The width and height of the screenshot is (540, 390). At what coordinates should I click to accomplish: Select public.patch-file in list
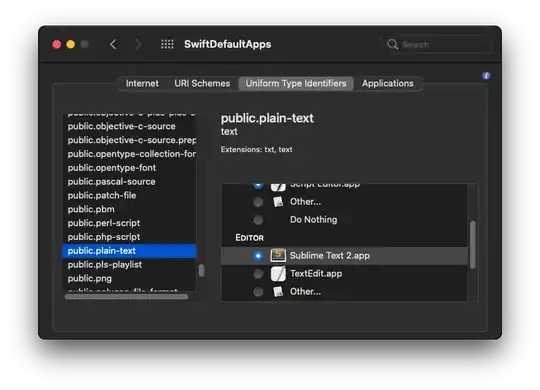(129, 195)
